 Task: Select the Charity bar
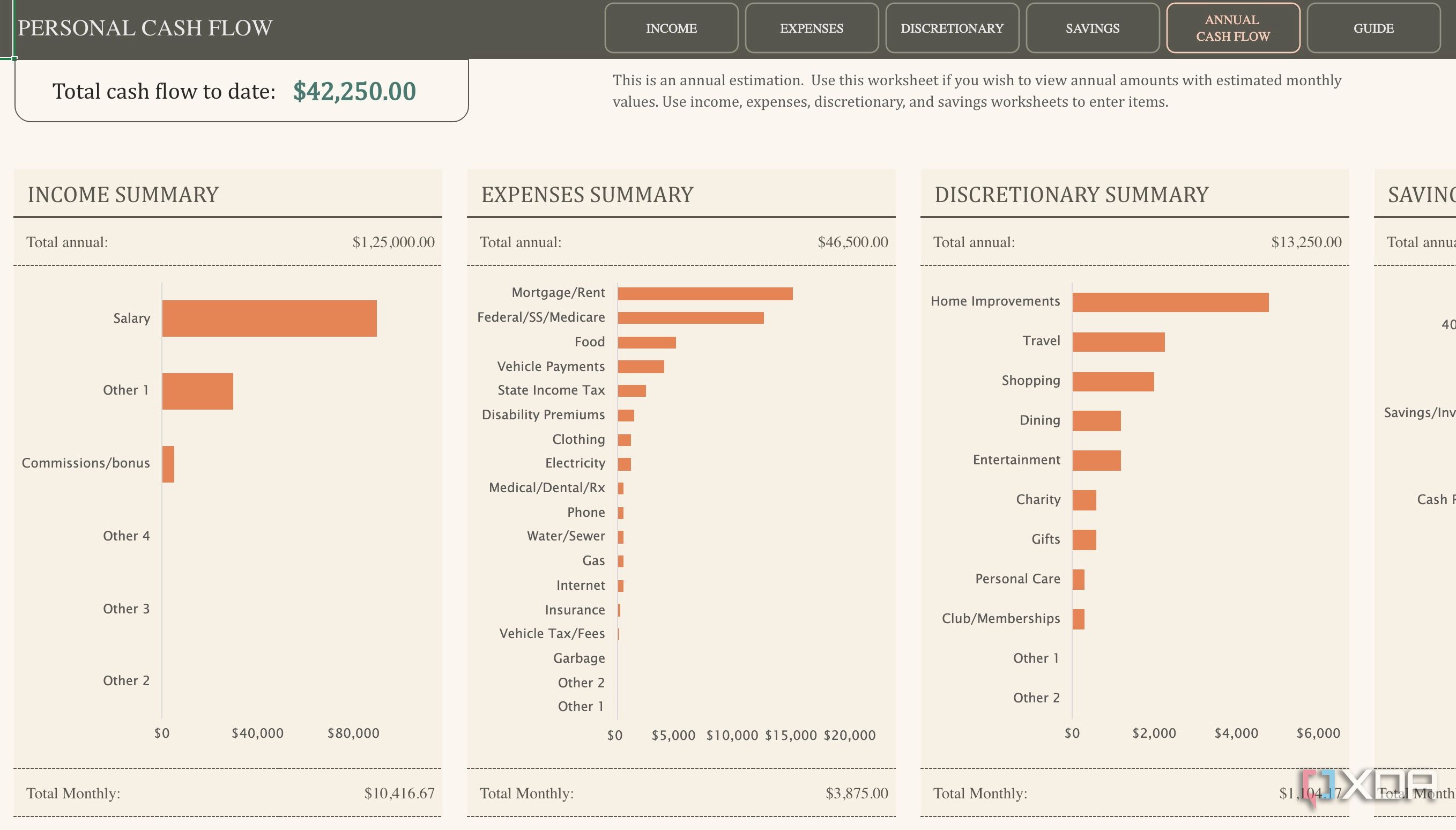(x=1084, y=500)
